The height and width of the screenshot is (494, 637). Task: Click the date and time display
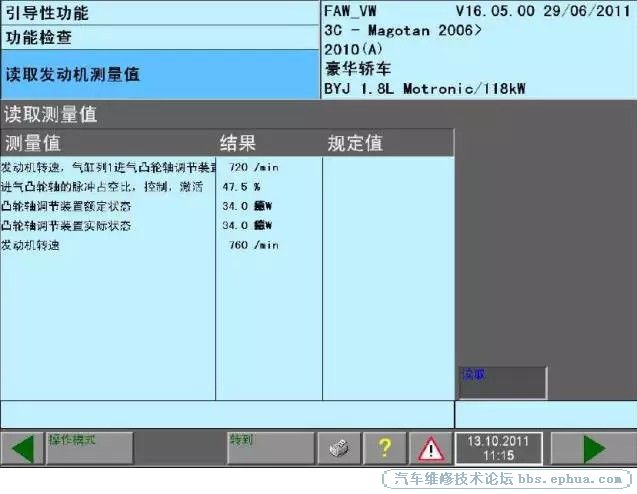(x=498, y=447)
